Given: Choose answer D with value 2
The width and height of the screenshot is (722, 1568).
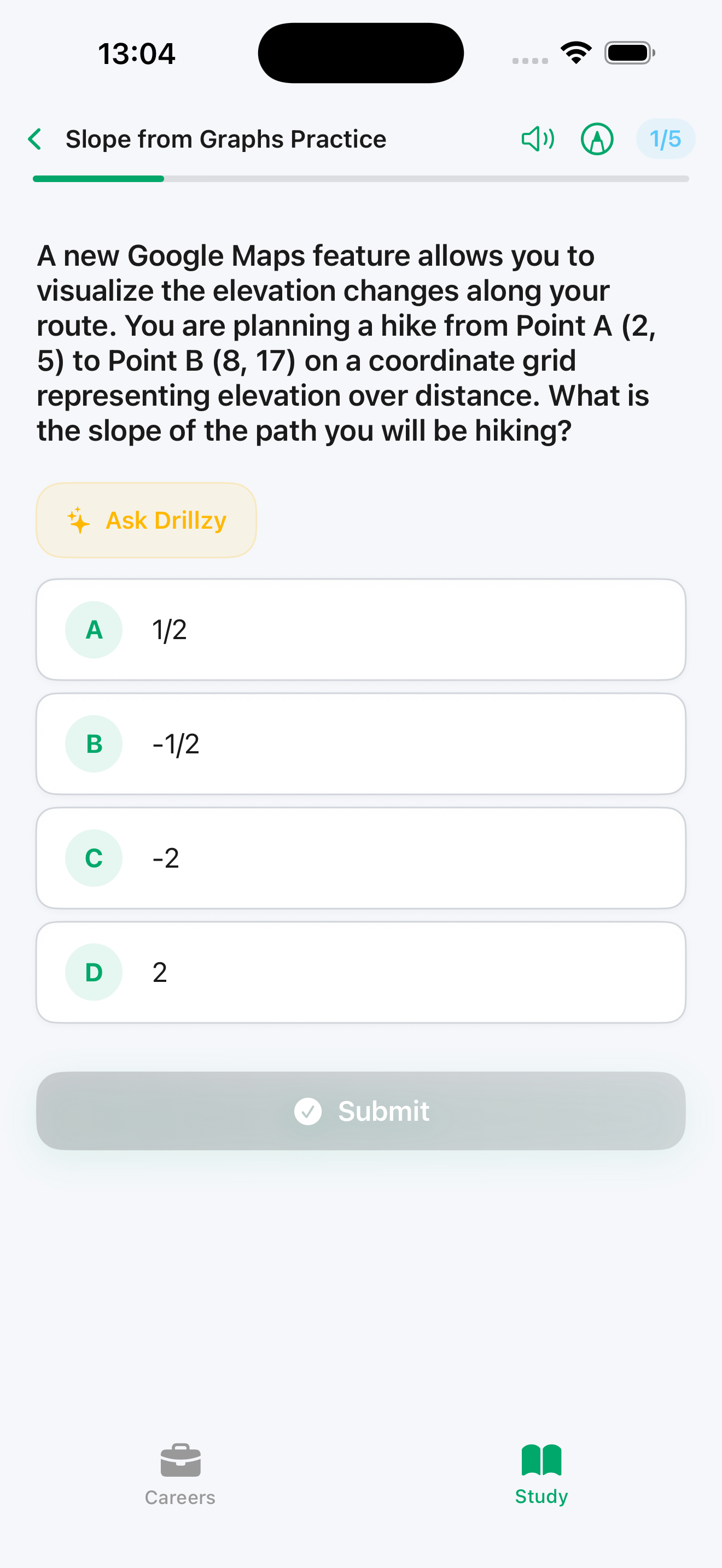Looking at the screenshot, I should [361, 972].
